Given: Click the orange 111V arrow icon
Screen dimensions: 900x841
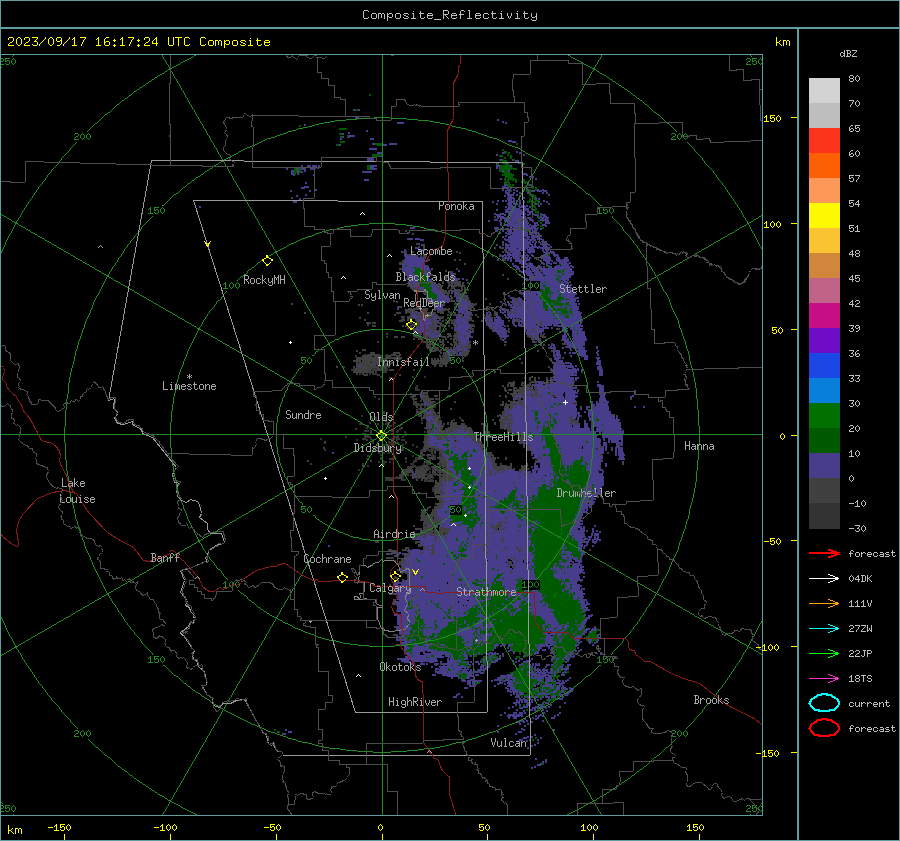Looking at the screenshot, I should 824,603.
